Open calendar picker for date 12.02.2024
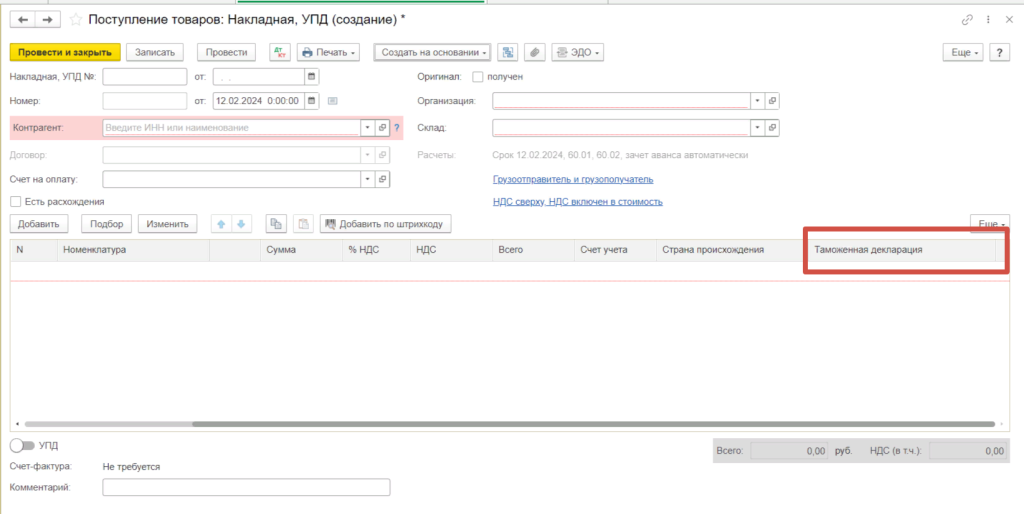 click(x=312, y=100)
